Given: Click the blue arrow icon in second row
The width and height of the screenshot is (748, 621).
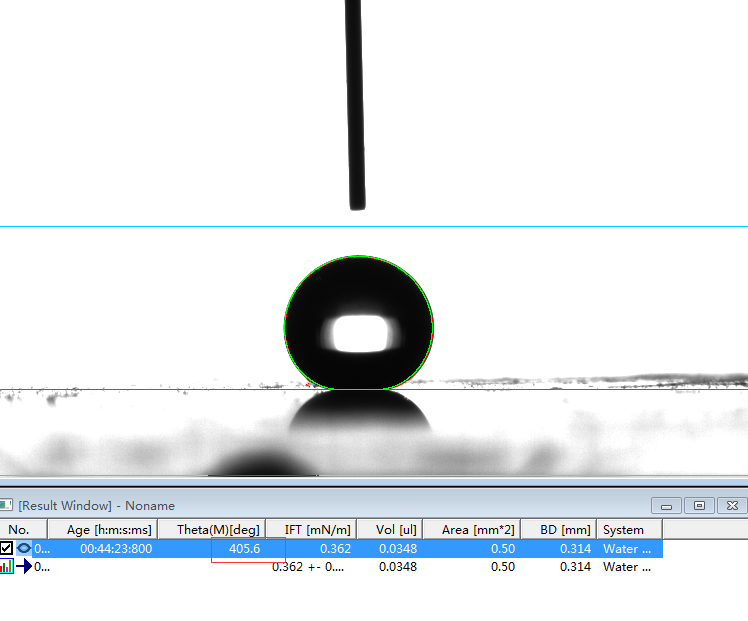Looking at the screenshot, I should tap(24, 567).
